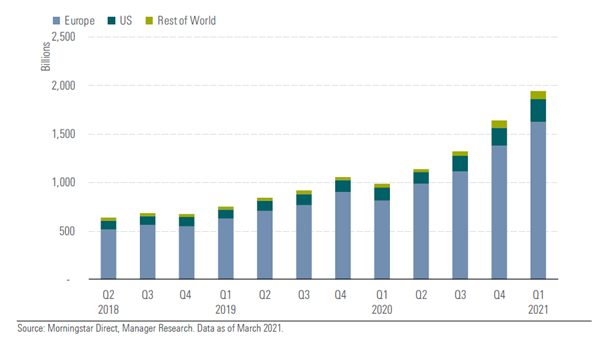The image size is (602, 360).
Task: Click the Q1 2021 x-axis label
Action: click(538, 302)
